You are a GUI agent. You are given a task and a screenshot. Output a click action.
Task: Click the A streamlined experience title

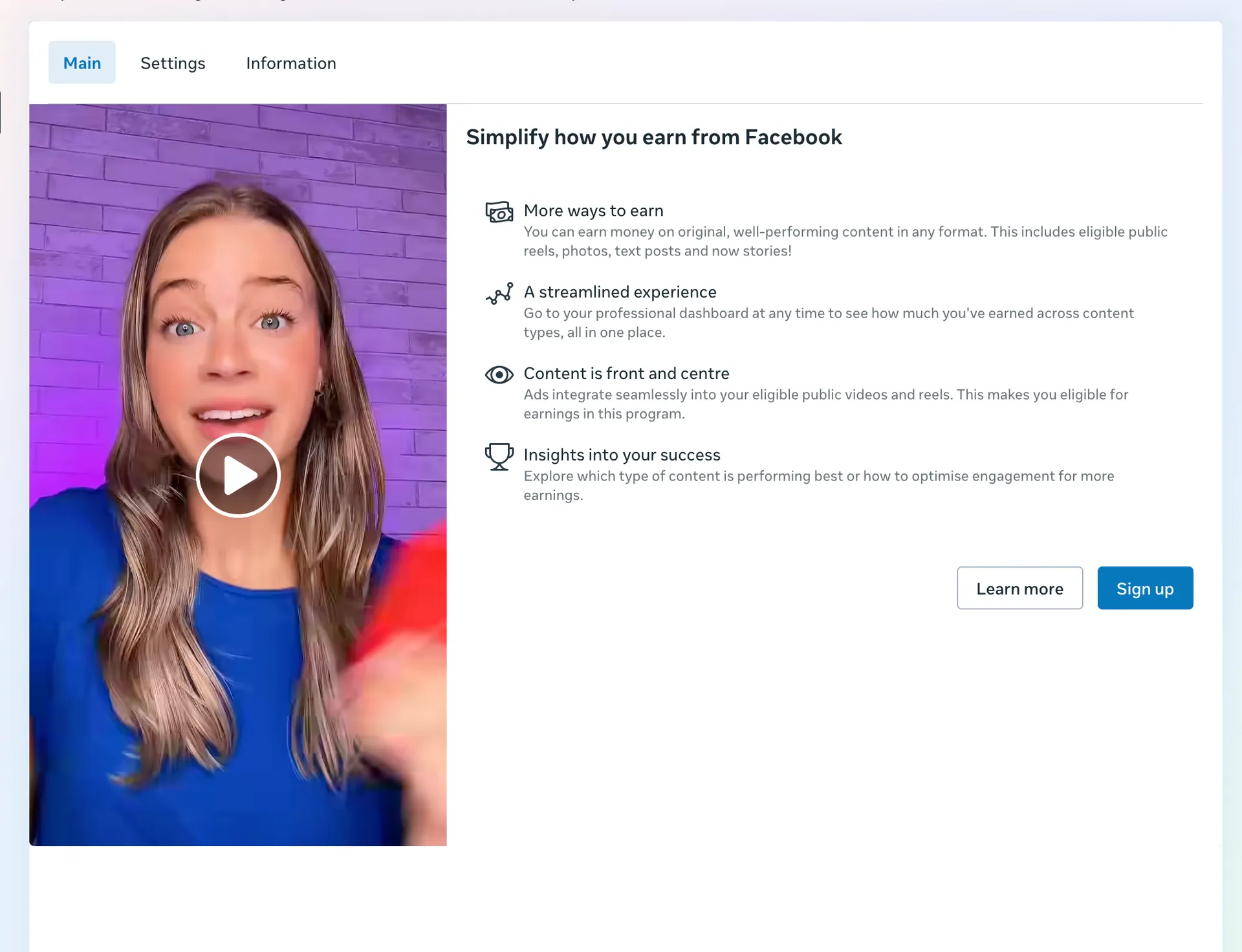pyautogui.click(x=620, y=292)
